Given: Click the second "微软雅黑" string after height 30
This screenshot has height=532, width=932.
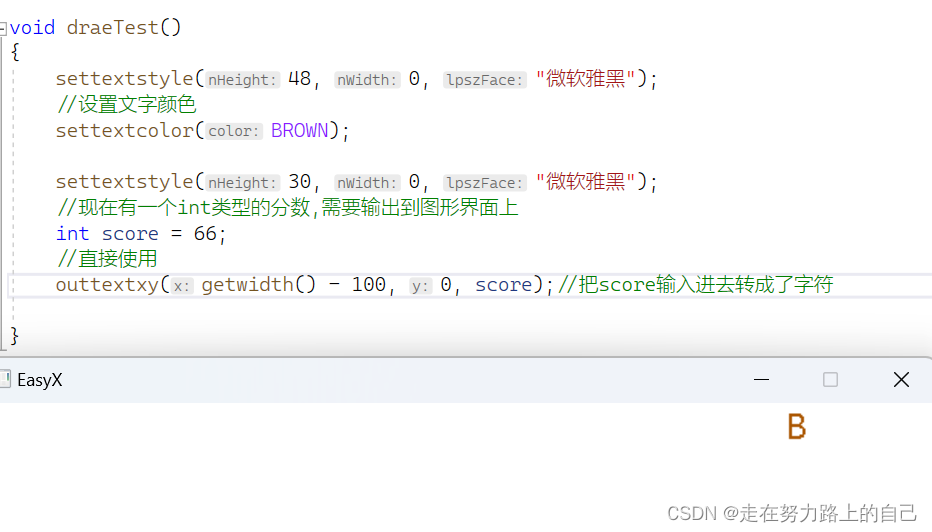Looking at the screenshot, I should tap(585, 181).
